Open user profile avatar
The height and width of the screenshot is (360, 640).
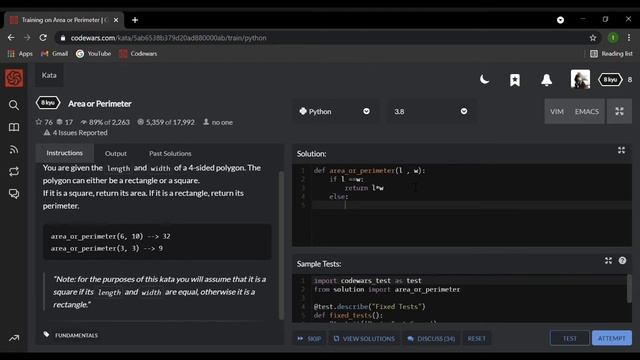click(580, 79)
